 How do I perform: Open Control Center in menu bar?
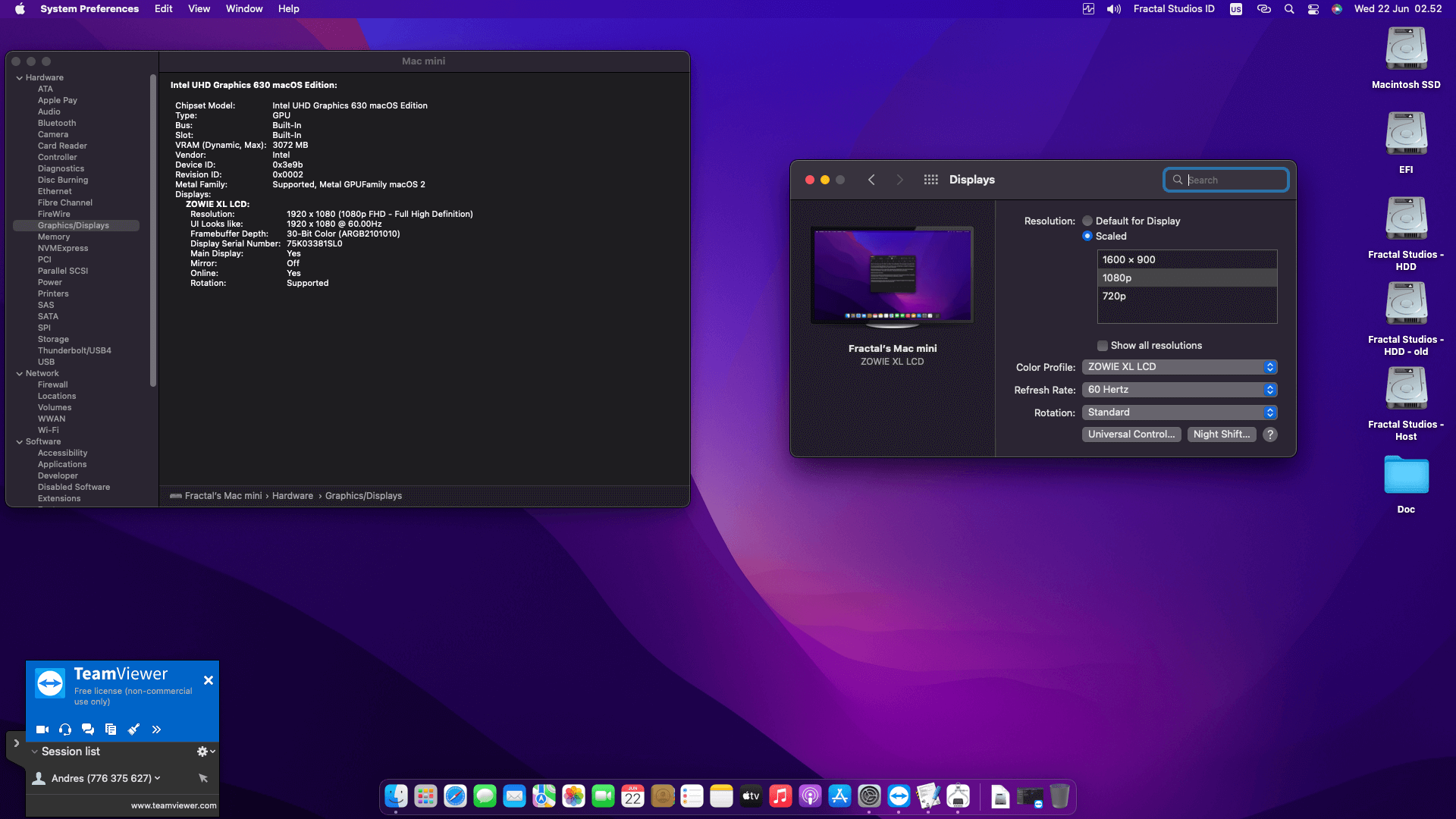click(1313, 9)
